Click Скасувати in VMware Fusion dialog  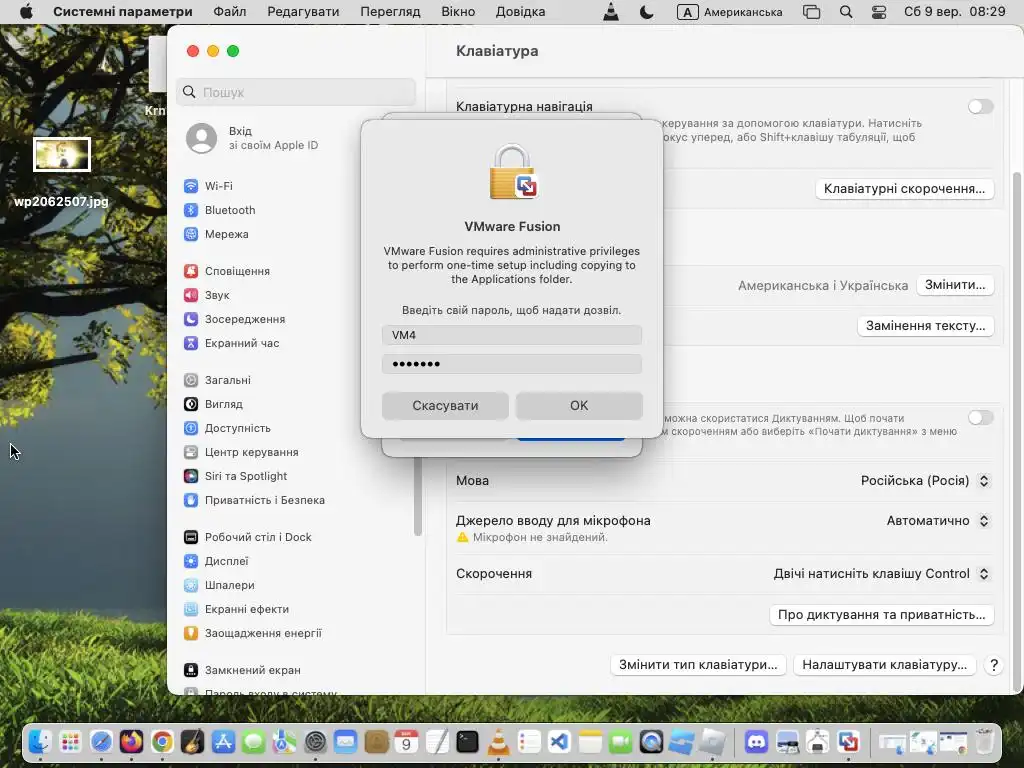coord(445,406)
